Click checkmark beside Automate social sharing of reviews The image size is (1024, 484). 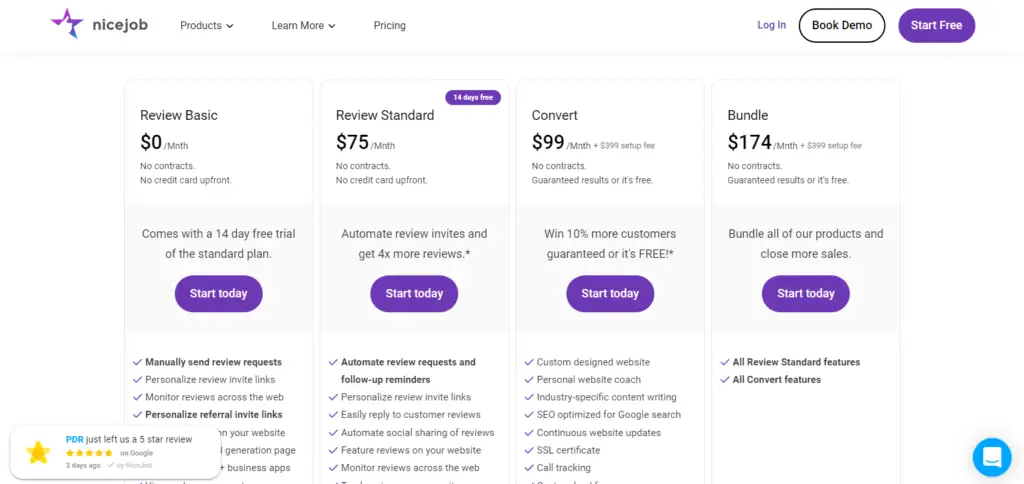[333, 432]
